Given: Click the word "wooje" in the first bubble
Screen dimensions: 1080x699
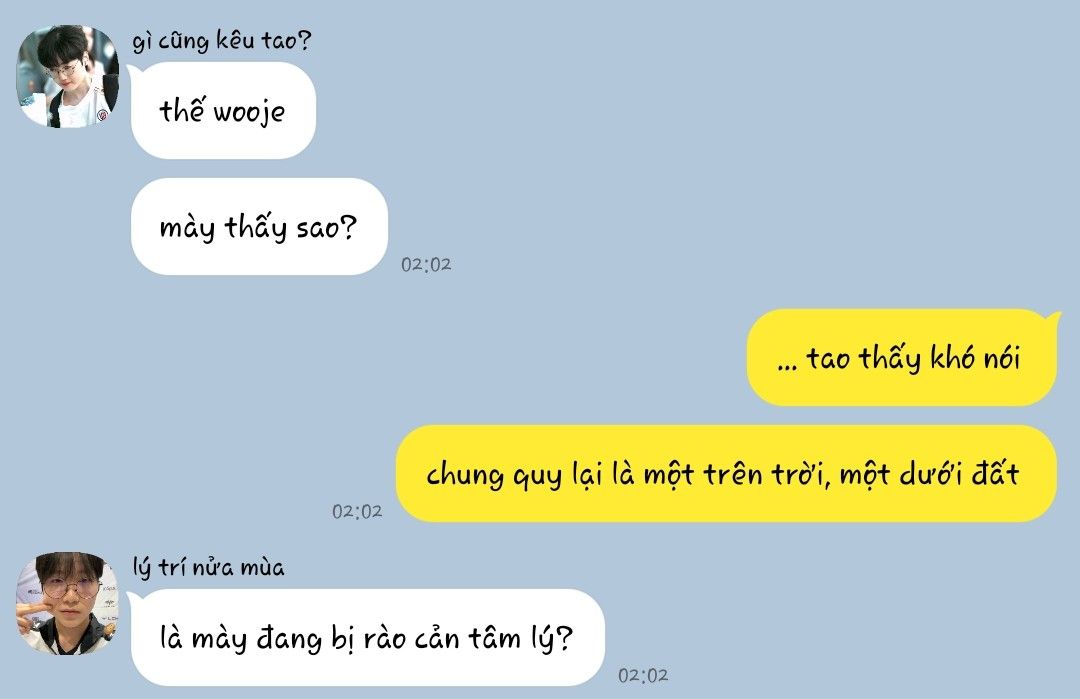Looking at the screenshot, I should (249, 112).
